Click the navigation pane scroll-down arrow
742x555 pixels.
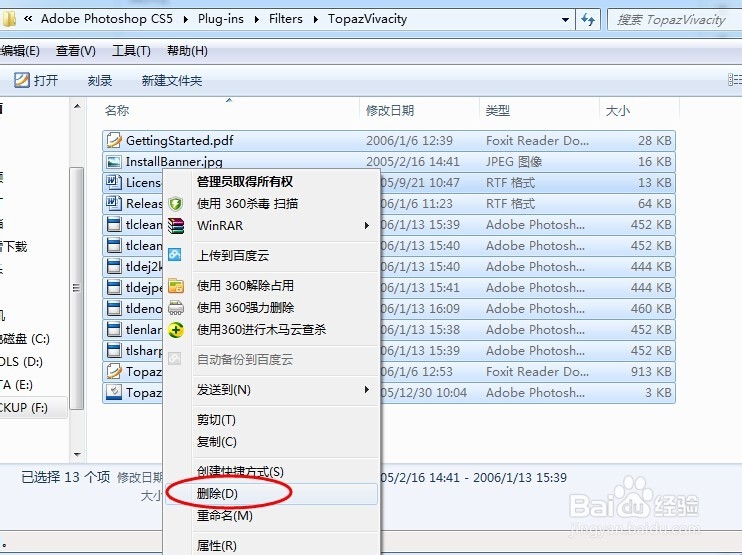(77, 455)
